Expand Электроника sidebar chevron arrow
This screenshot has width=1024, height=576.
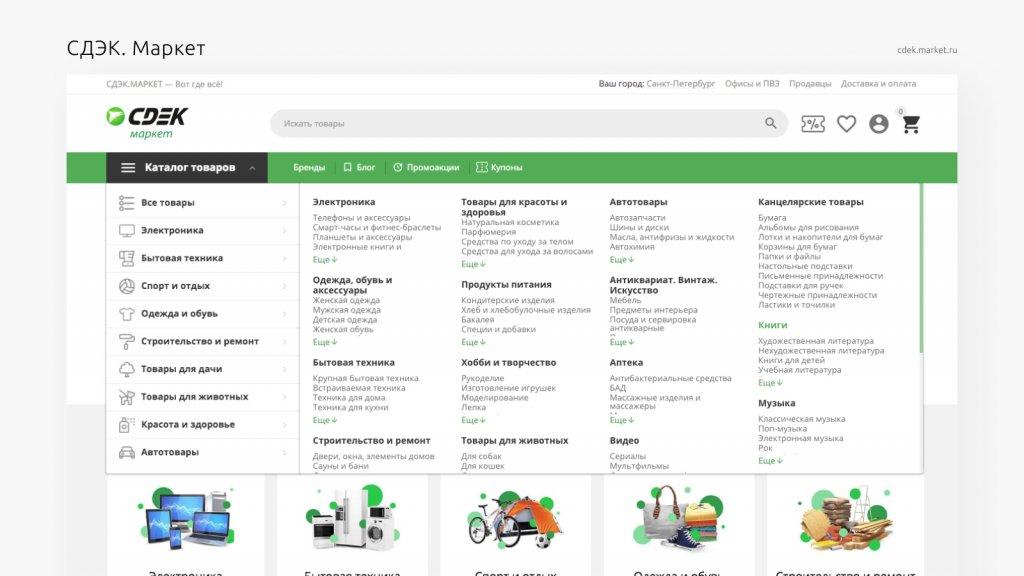pos(284,231)
